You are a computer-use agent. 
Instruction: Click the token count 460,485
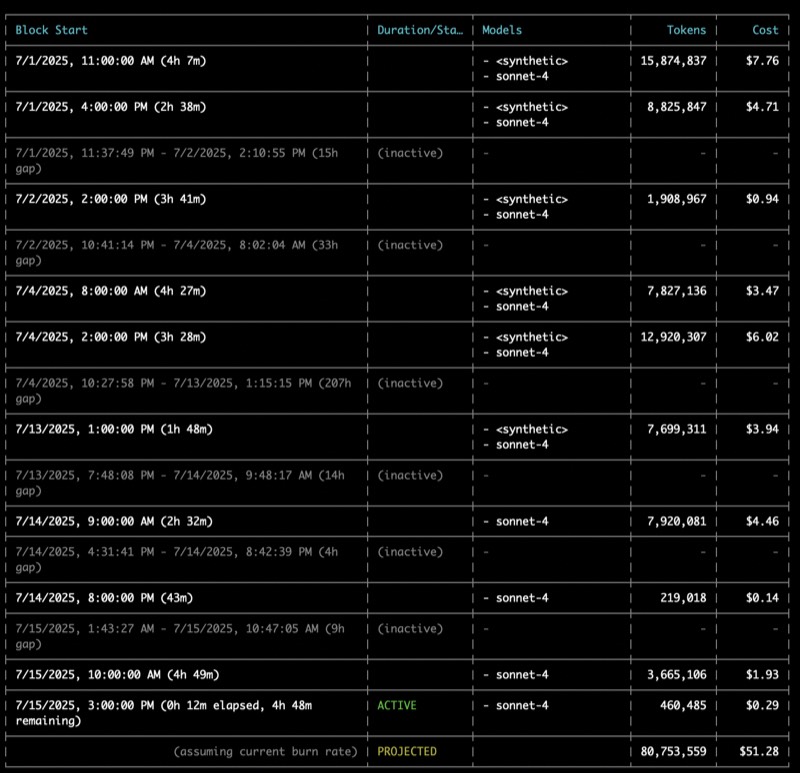[684, 705]
